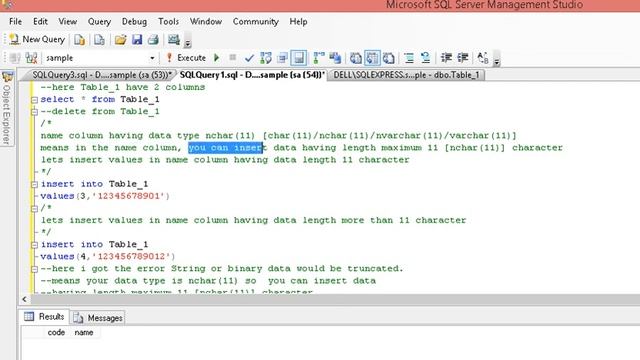Image resolution: width=640 pixels, height=360 pixels.
Task: Click the Messages tab
Action: (x=98, y=318)
